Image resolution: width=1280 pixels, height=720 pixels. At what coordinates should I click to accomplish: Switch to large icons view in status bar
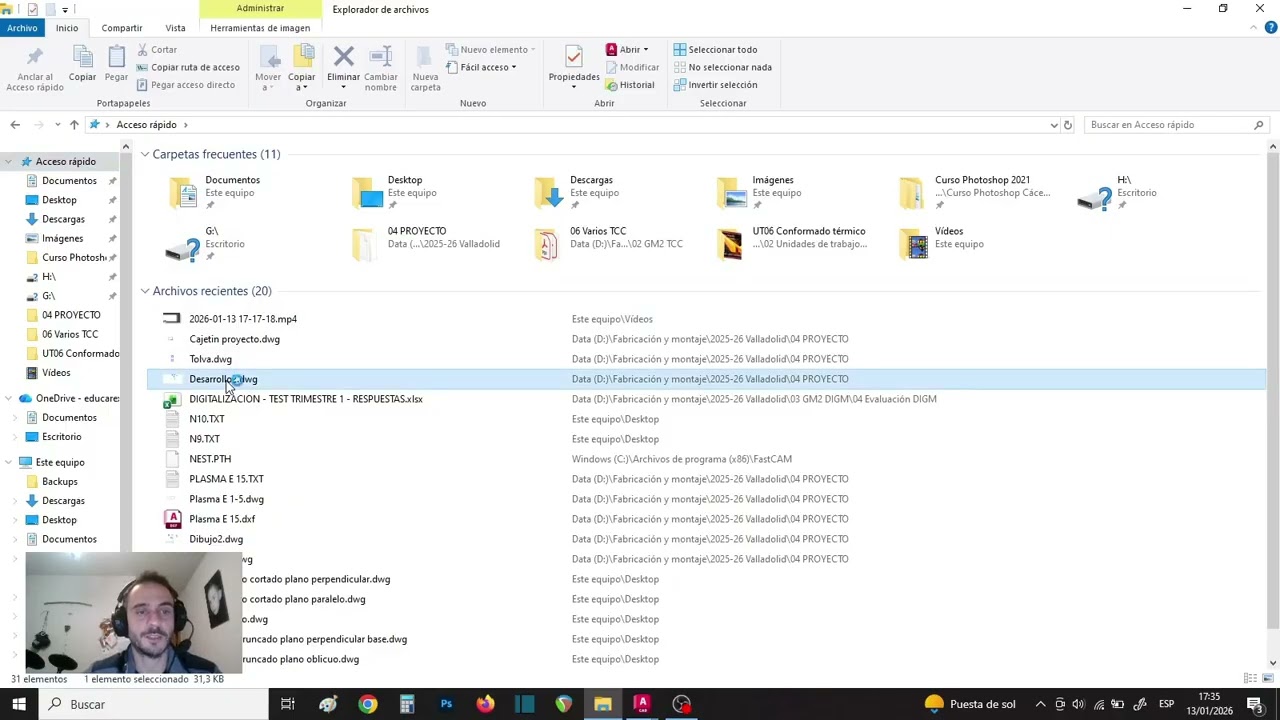point(1267,679)
